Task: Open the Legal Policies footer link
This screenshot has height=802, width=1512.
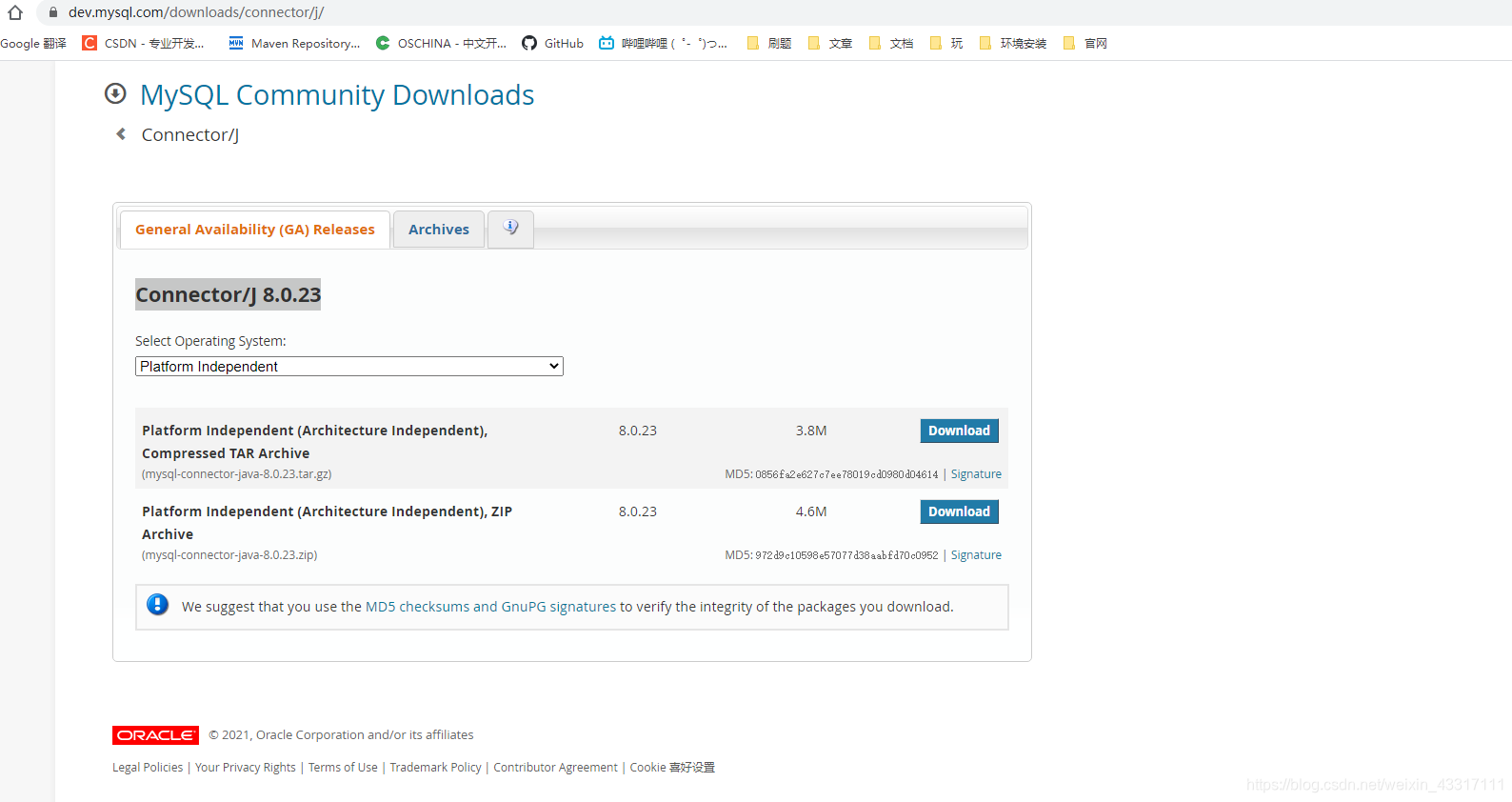Action: pos(148,768)
